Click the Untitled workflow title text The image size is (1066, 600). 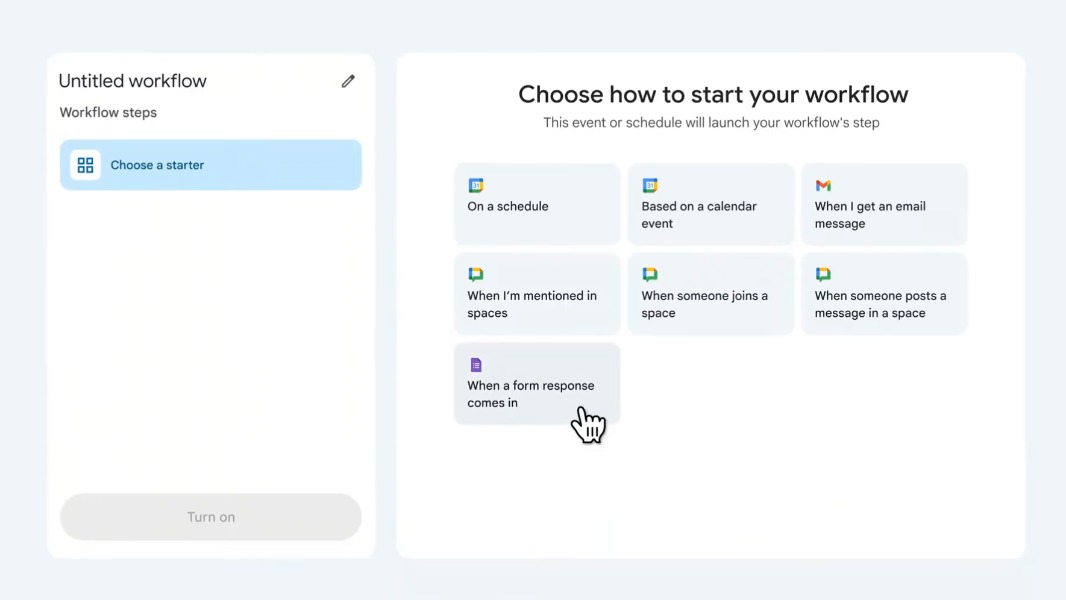pos(132,80)
